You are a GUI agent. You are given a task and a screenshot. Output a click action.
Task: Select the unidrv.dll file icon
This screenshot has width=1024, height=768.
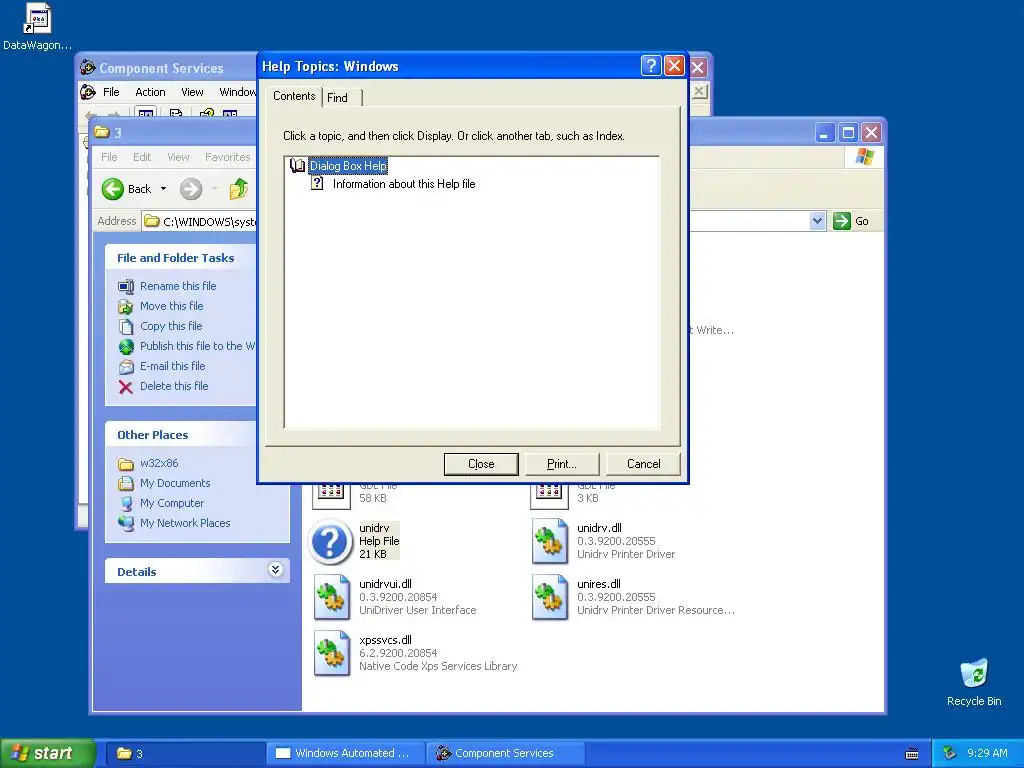(549, 541)
